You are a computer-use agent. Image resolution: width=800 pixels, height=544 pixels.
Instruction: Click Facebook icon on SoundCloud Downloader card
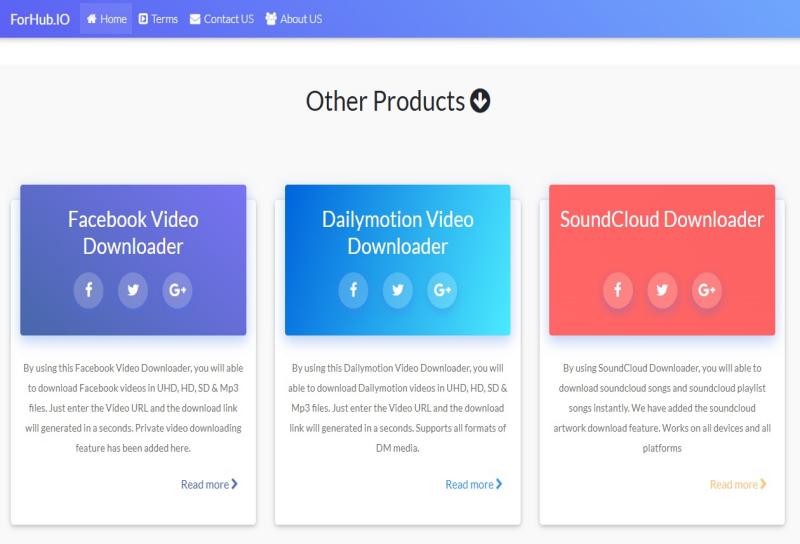pyautogui.click(x=617, y=290)
